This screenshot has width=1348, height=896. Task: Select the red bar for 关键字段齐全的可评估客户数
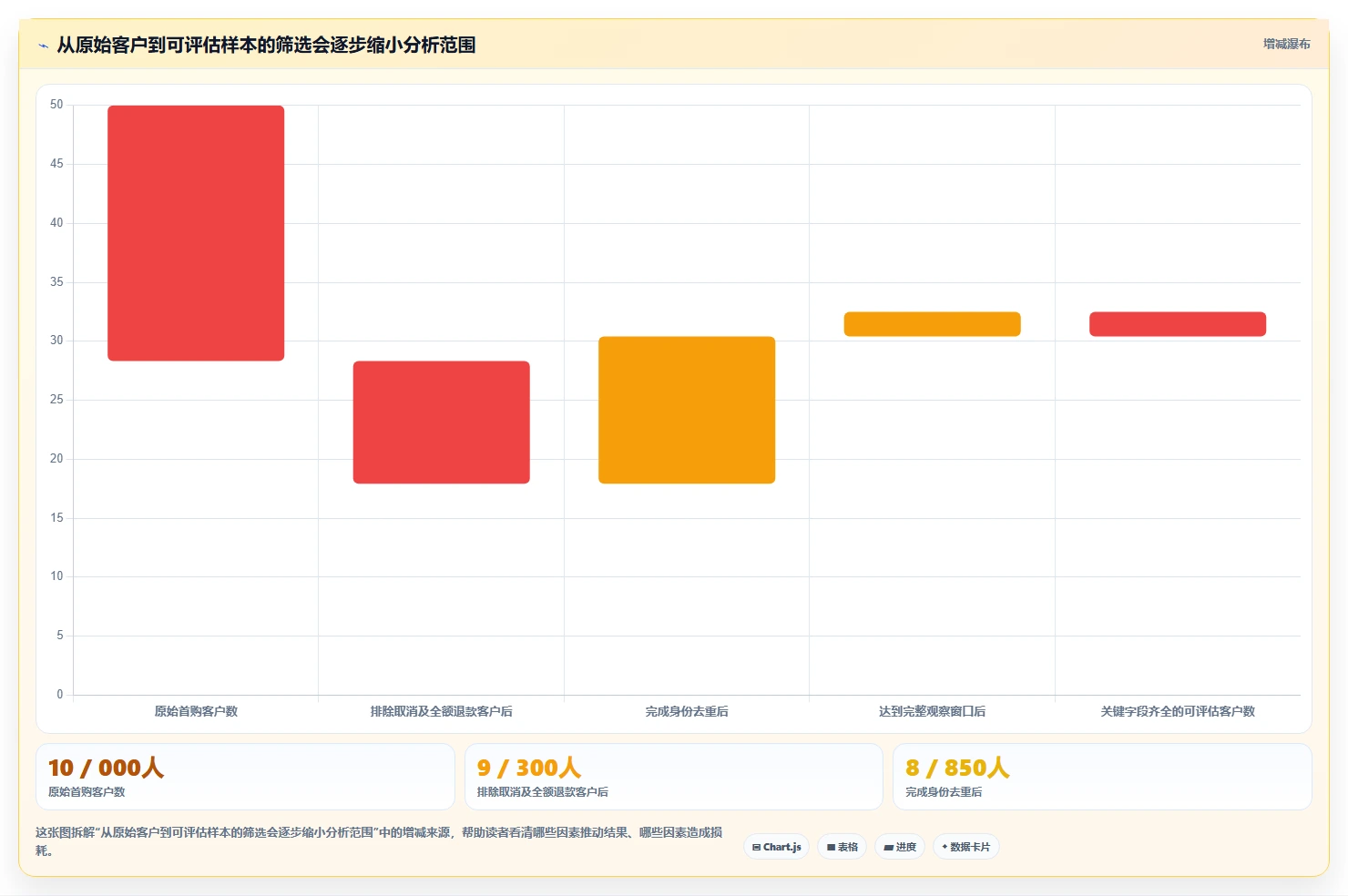(x=1178, y=324)
